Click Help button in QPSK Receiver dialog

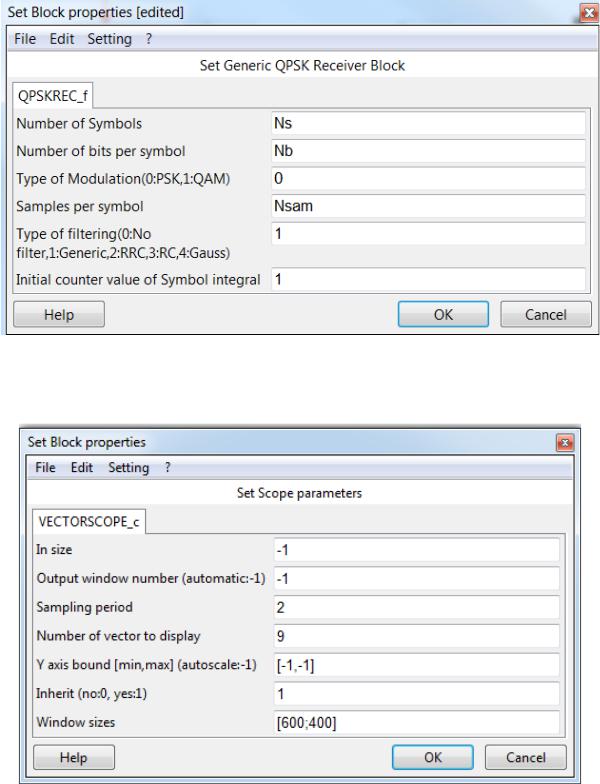[59, 314]
